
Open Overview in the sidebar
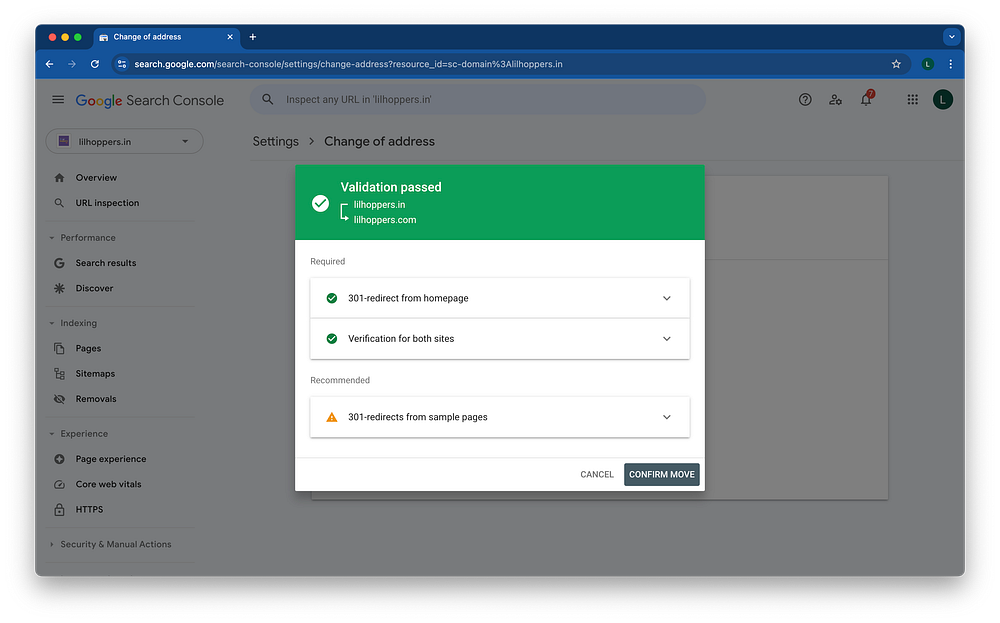[x=96, y=178]
